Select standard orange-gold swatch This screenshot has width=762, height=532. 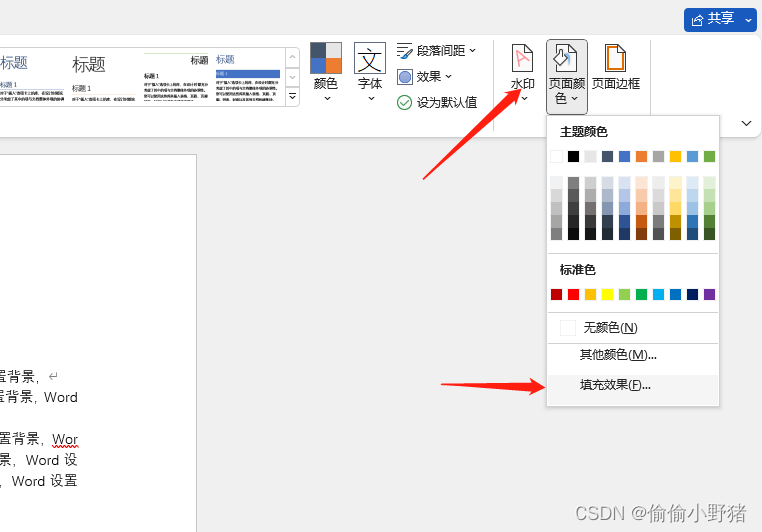(x=590, y=294)
